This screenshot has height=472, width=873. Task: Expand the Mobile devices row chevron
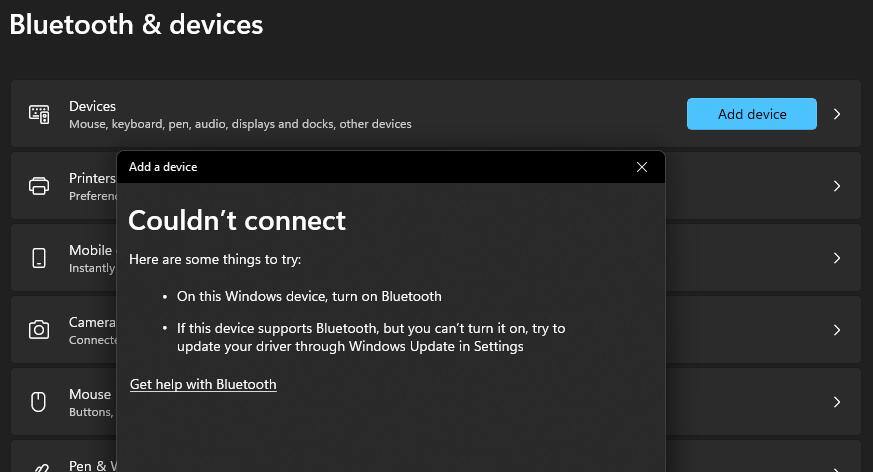[837, 258]
